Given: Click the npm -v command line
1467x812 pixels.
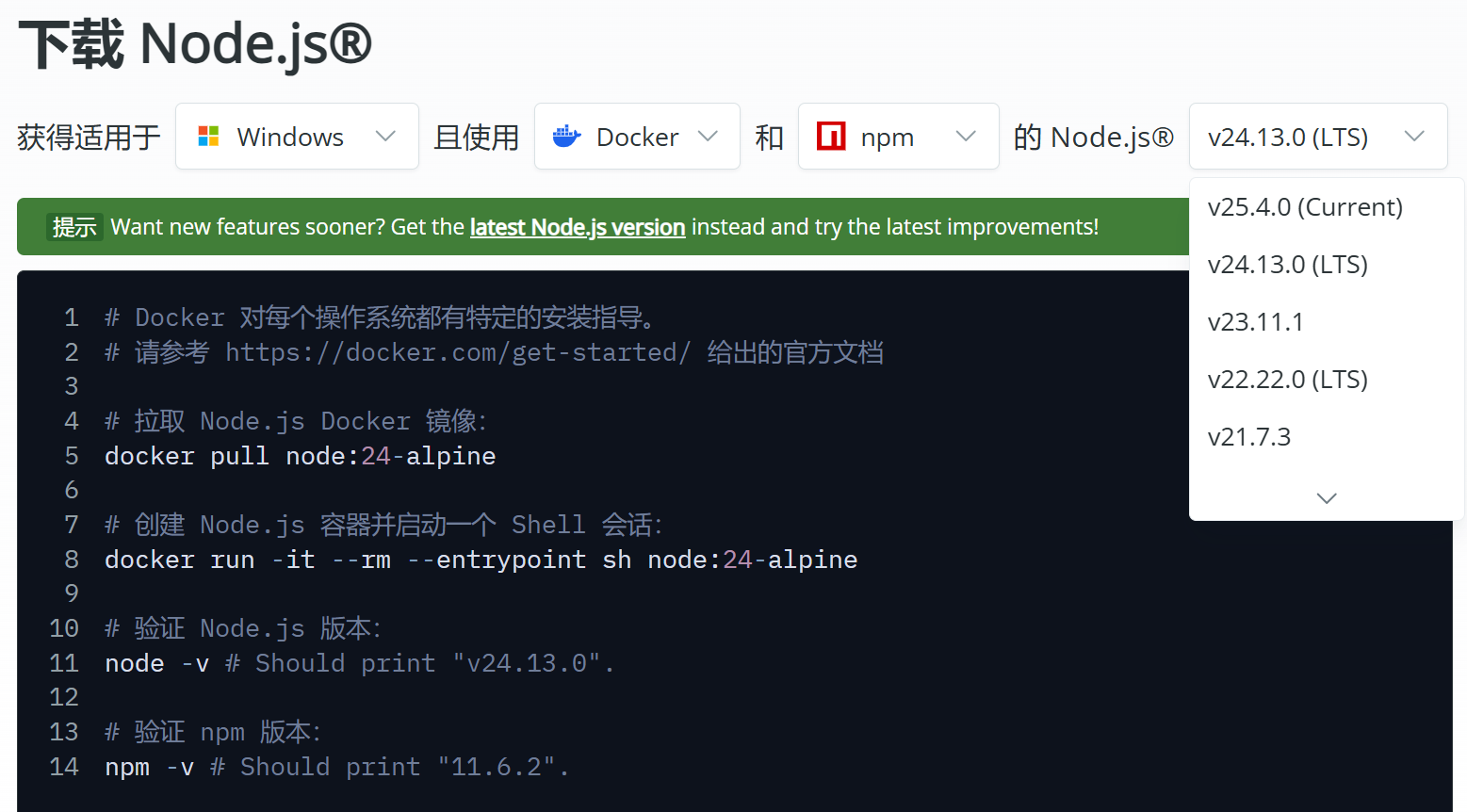Looking at the screenshot, I should click(336, 767).
